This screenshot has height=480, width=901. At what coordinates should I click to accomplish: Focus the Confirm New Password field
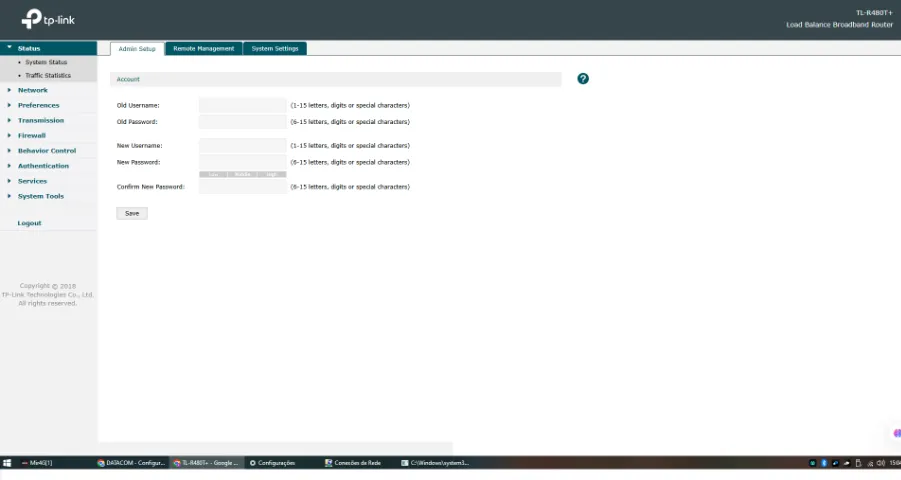(242, 187)
